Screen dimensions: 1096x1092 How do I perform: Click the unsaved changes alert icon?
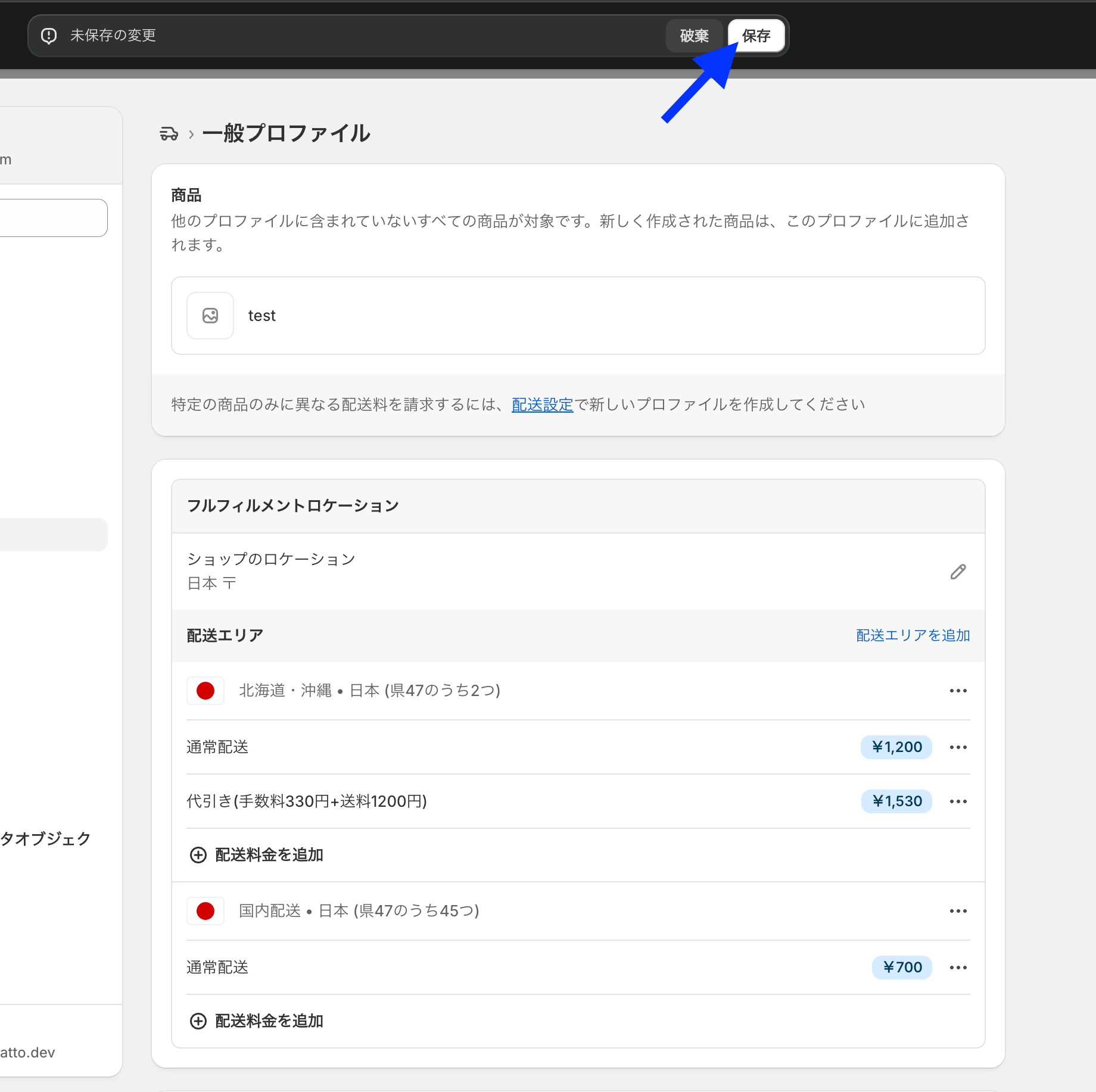point(49,36)
